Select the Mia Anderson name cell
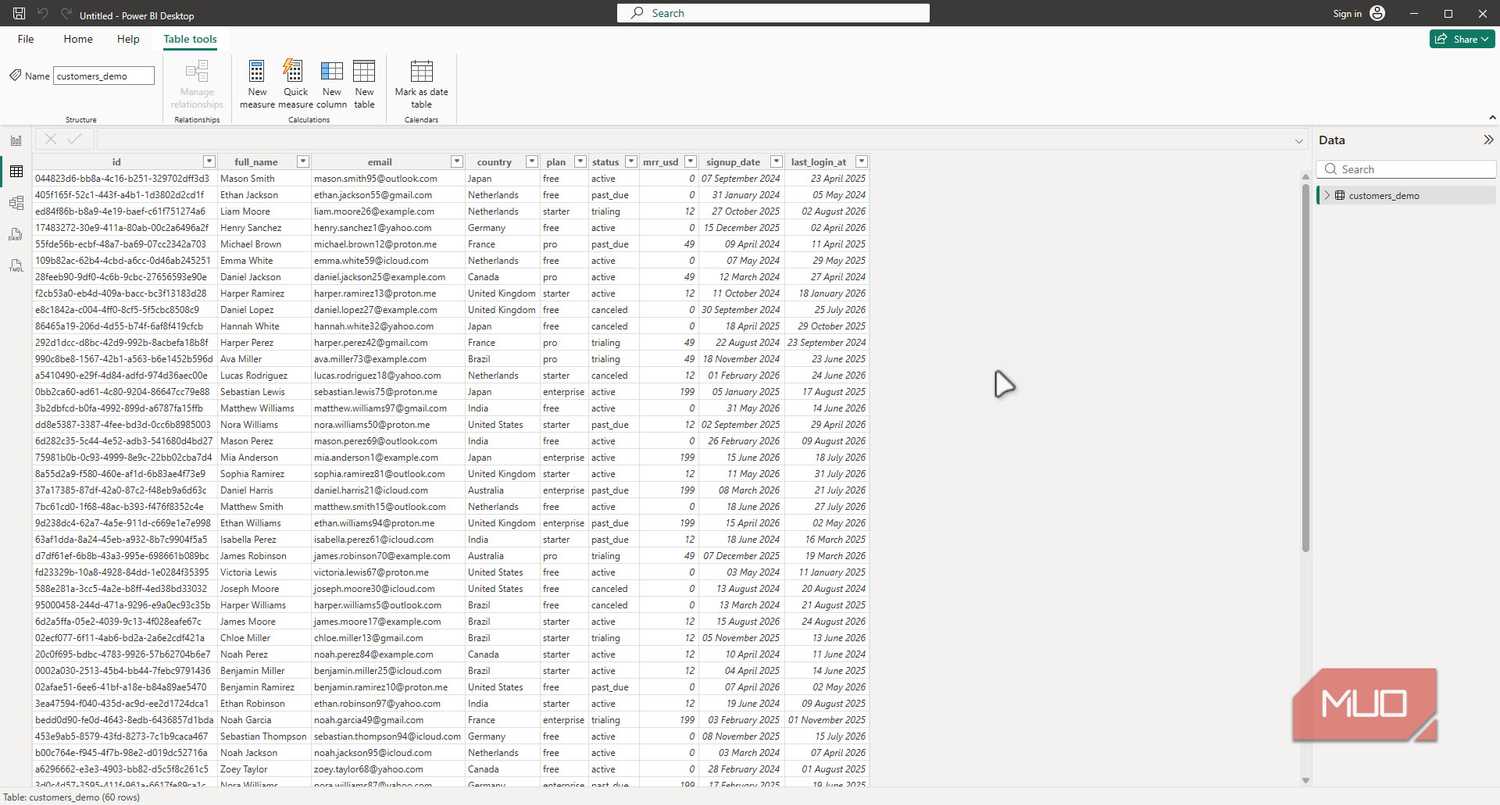Image resolution: width=1500 pixels, height=805 pixels. tap(264, 457)
